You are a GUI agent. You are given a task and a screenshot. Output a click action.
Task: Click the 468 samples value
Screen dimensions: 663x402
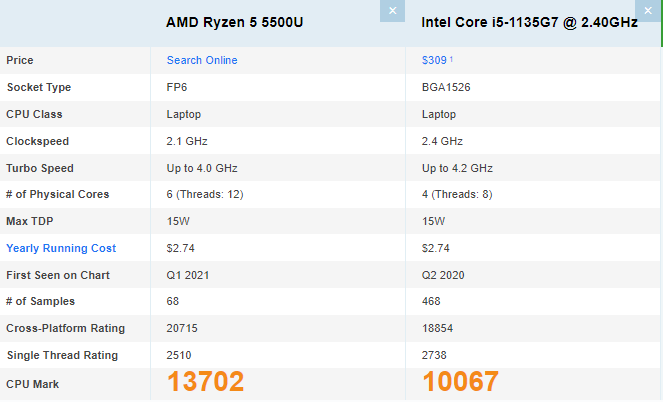tap(431, 301)
